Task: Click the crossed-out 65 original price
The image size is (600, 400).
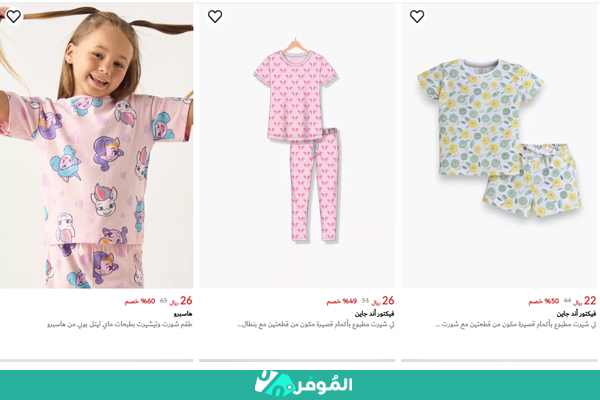Action: pyautogui.click(x=163, y=301)
